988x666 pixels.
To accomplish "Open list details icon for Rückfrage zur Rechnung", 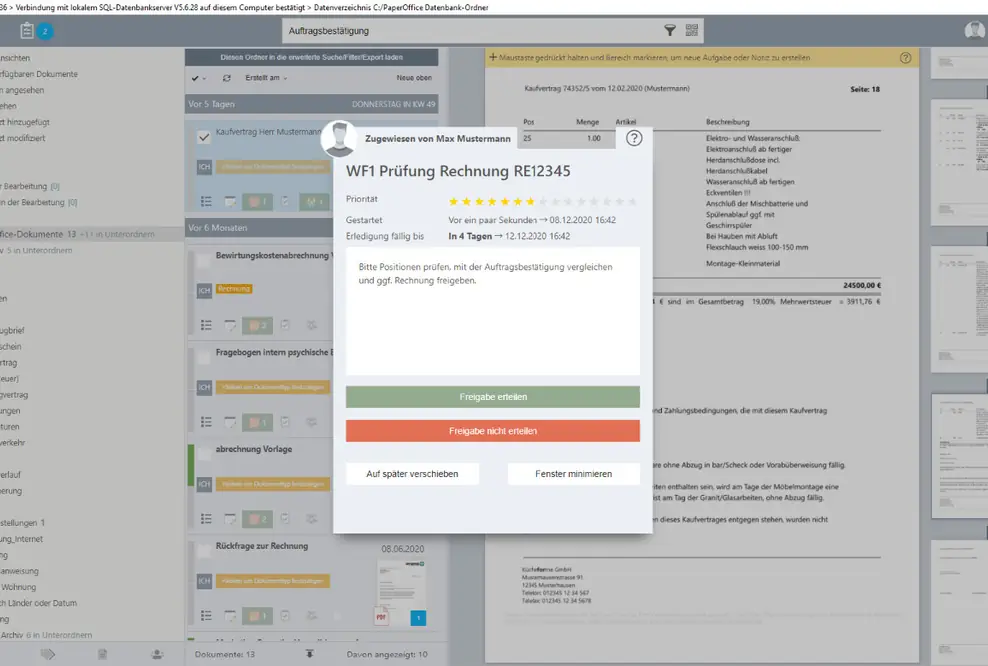I will (206, 616).
